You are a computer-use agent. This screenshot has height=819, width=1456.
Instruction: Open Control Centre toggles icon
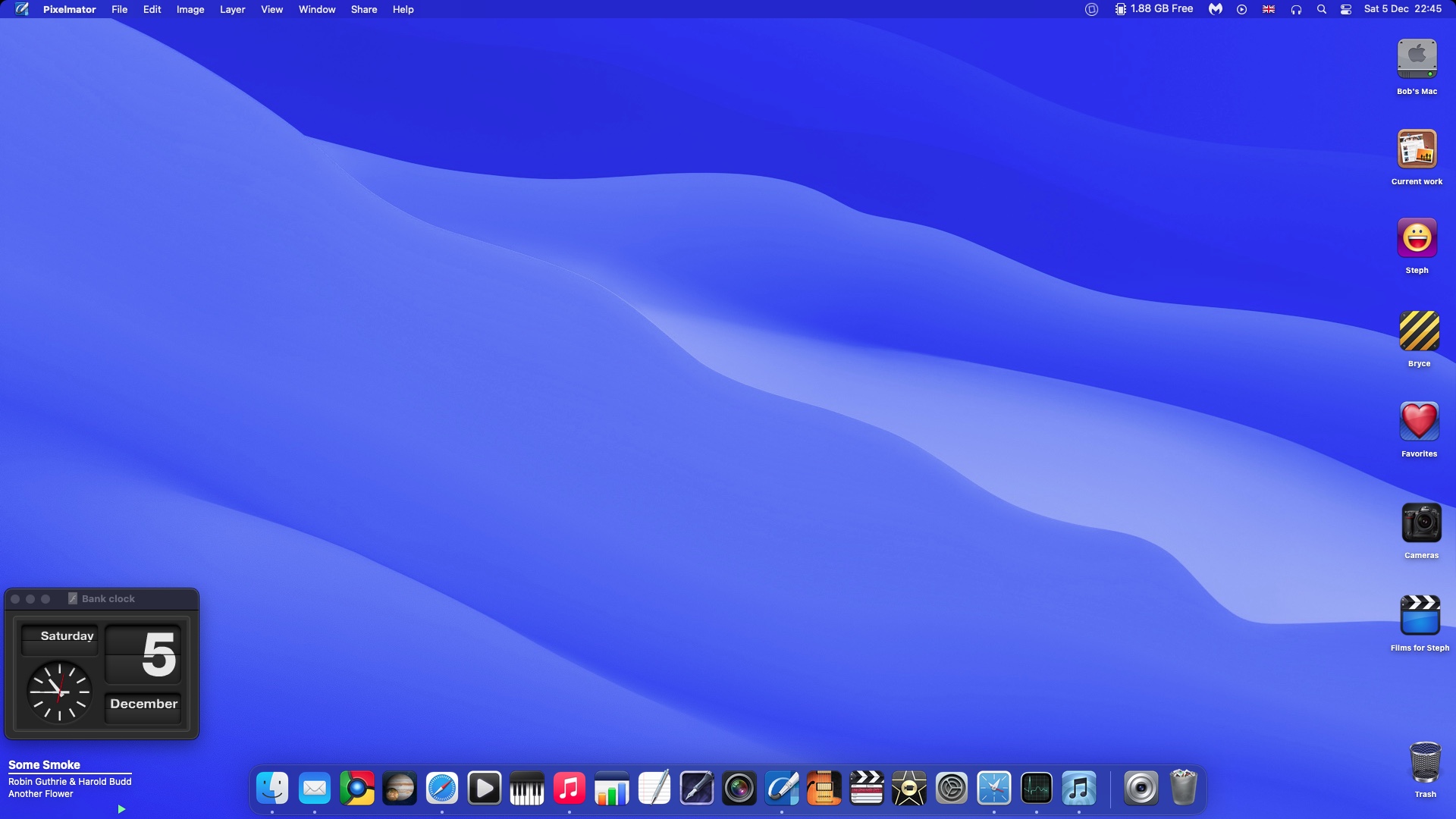point(1346,9)
